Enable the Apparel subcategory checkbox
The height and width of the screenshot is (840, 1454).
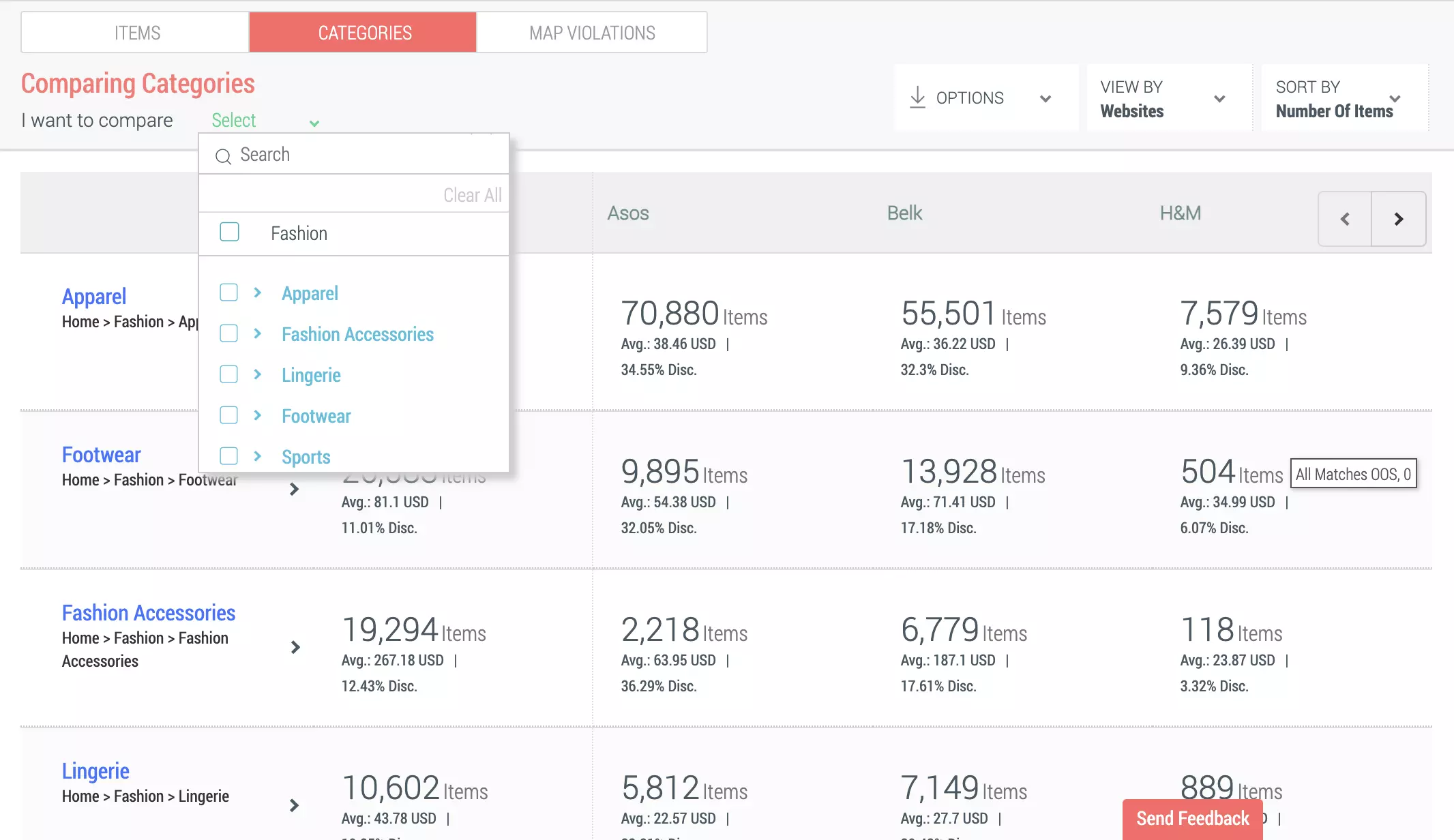(228, 293)
